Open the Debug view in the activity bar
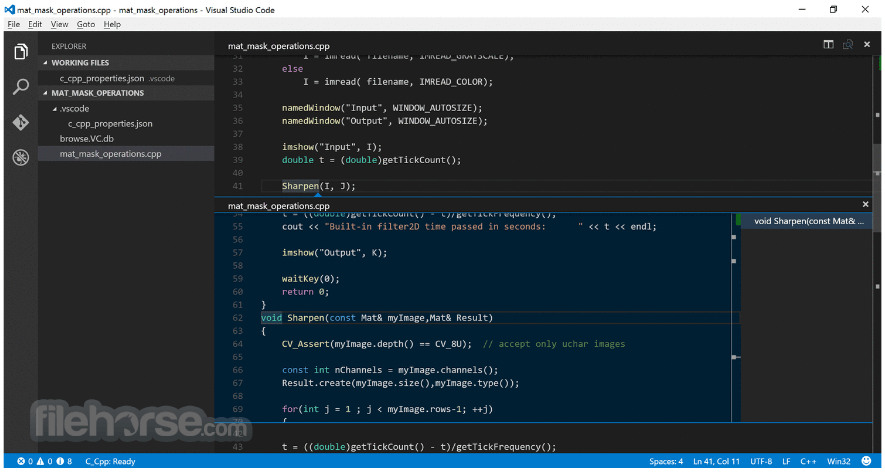This screenshot has height=472, width=885. pos(21,157)
